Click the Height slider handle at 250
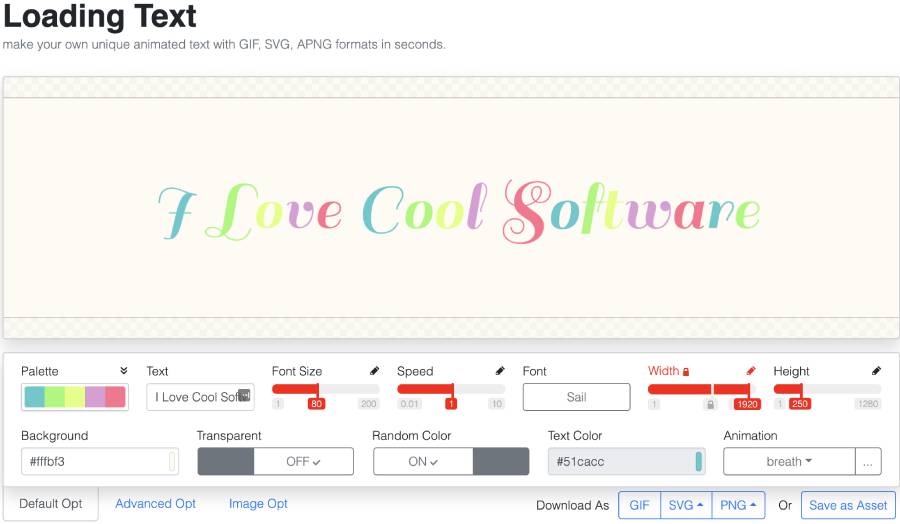Viewport: 900px width, 524px height. tap(800, 403)
